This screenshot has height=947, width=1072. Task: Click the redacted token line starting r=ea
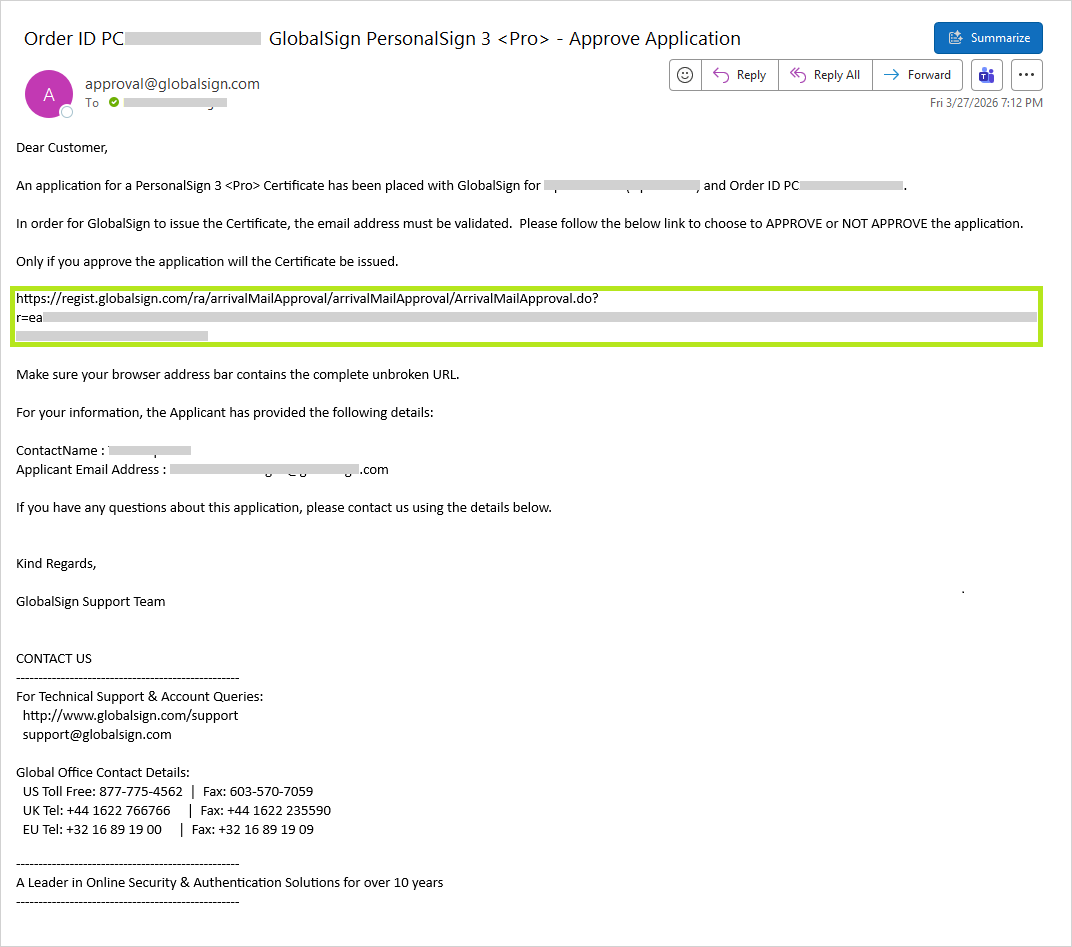525,317
